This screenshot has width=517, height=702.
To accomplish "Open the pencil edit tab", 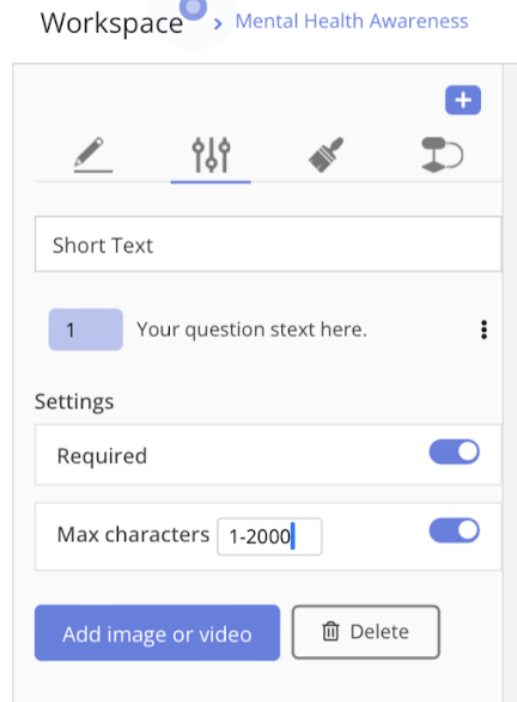I will click(93, 155).
